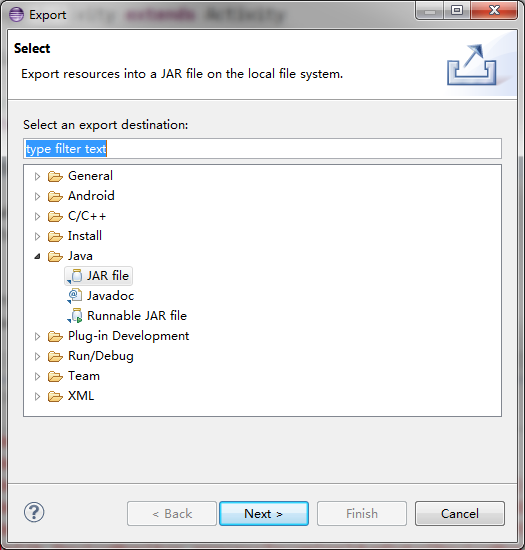Click the JAR file icon
Image resolution: width=525 pixels, height=550 pixels.
coord(75,276)
